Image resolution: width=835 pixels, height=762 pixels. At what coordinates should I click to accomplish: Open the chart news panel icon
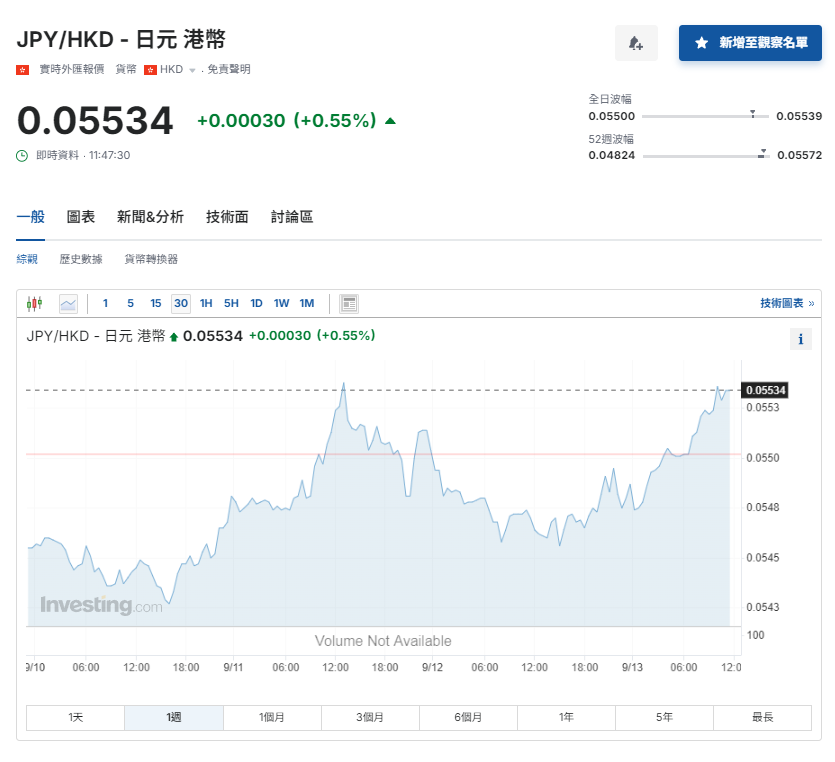point(348,303)
